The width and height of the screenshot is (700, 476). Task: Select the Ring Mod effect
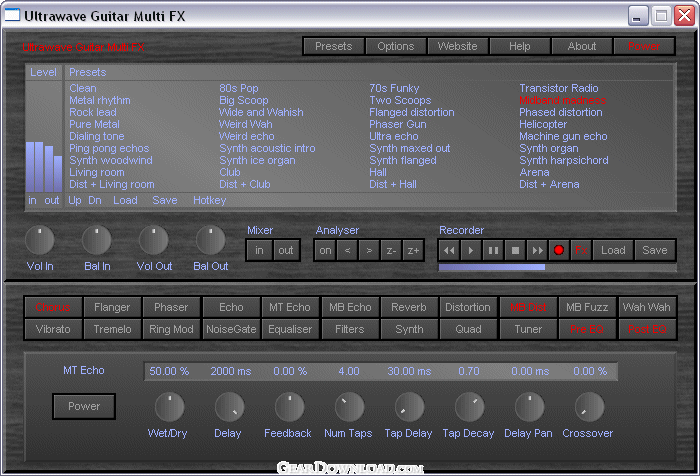click(171, 330)
